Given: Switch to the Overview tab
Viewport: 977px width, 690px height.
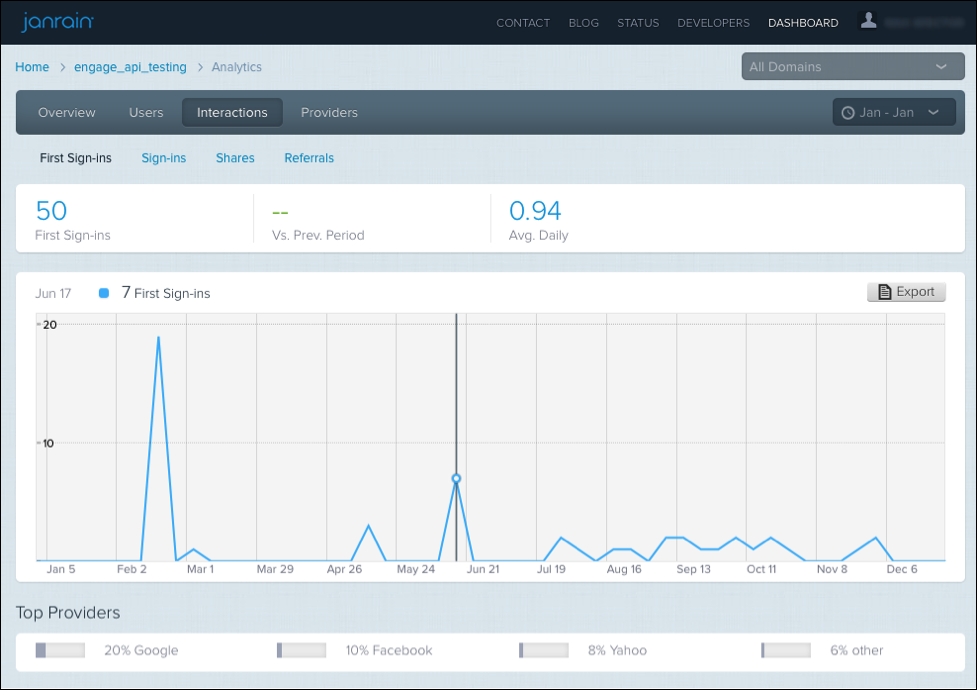Looking at the screenshot, I should [67, 113].
